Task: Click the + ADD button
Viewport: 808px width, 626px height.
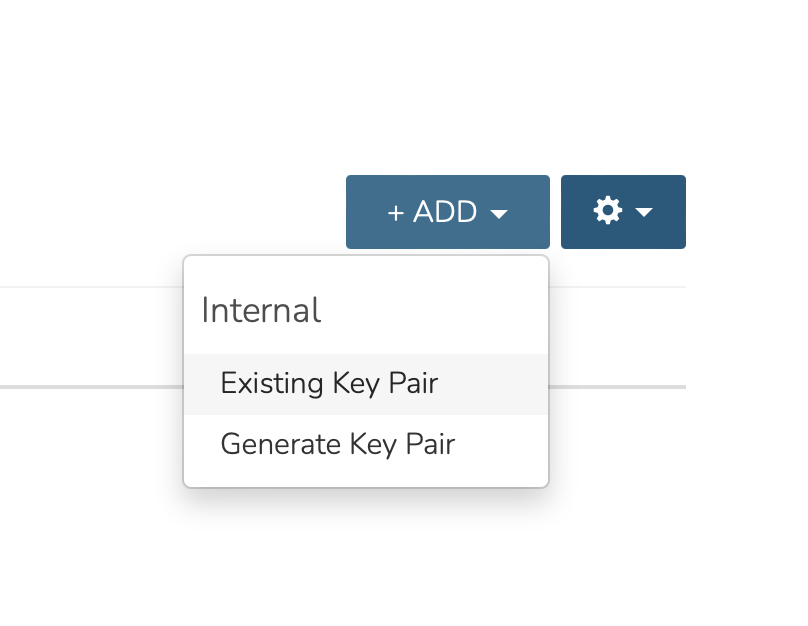Action: coord(448,212)
